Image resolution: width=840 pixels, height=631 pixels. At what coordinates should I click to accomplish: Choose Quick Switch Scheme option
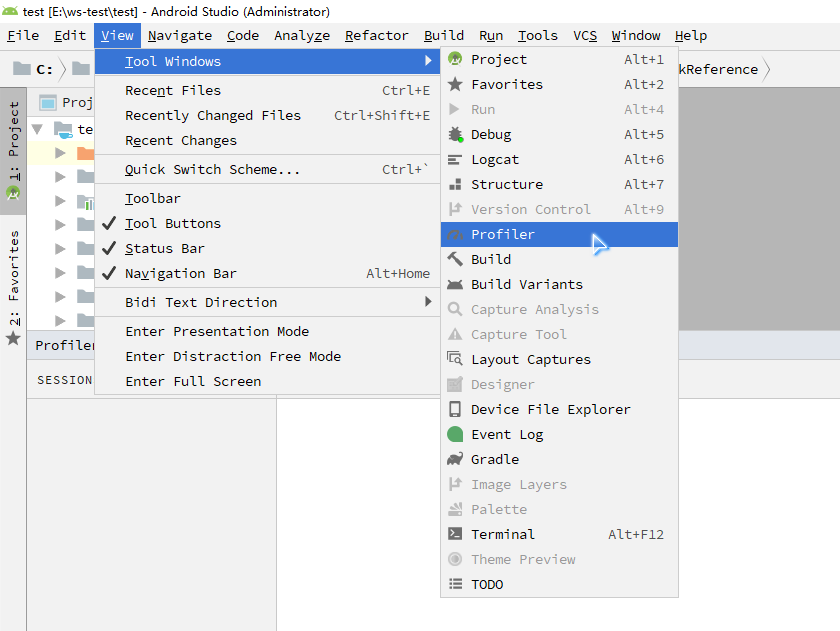point(267,169)
